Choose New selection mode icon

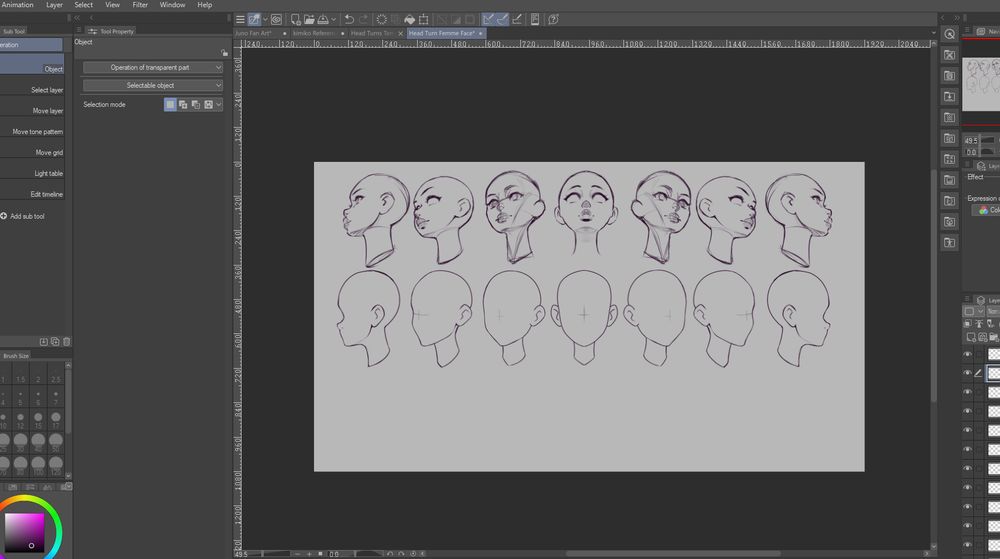170,105
